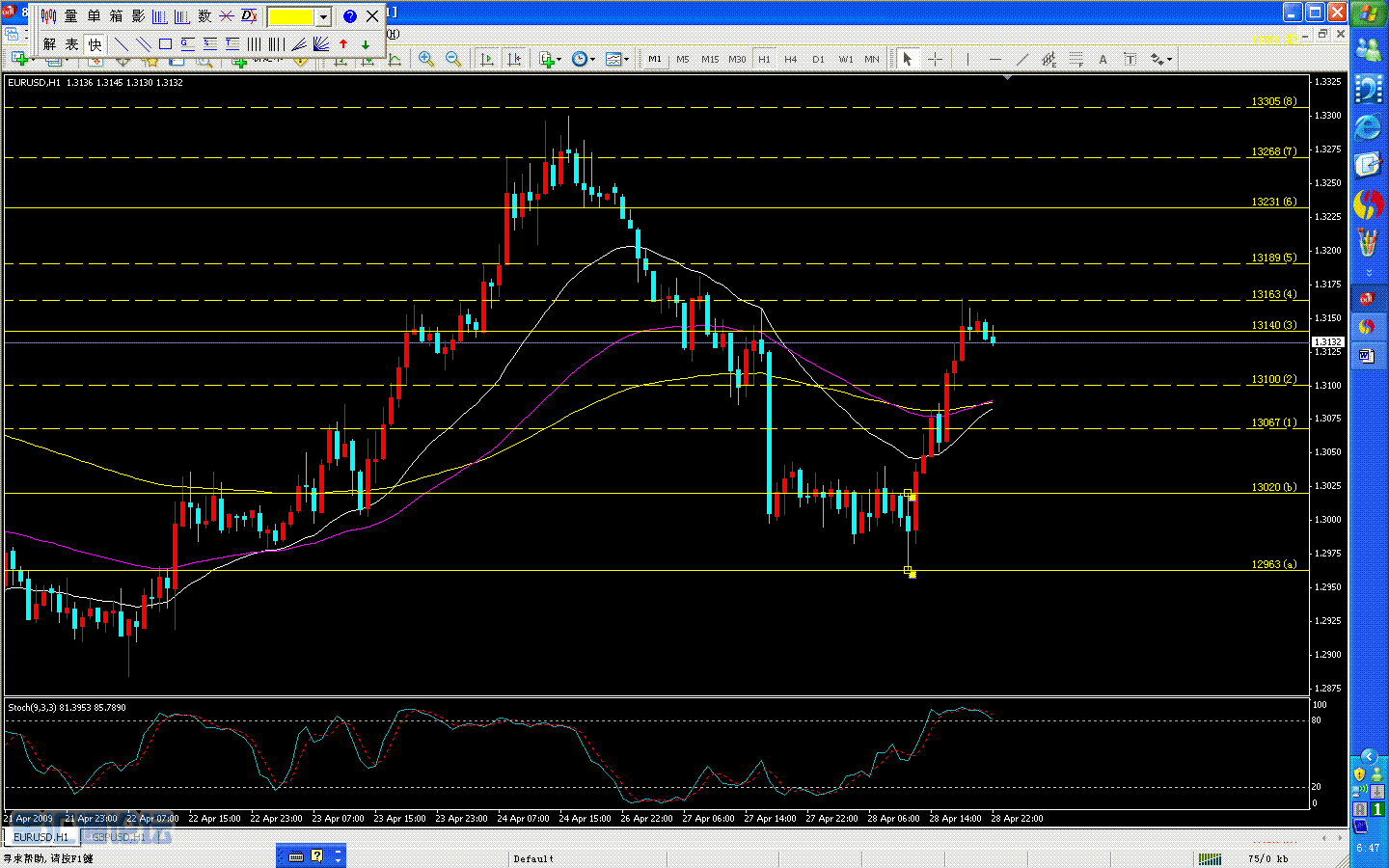Click the Default profile in status bar
This screenshot has height=868, width=1389.
[533, 858]
